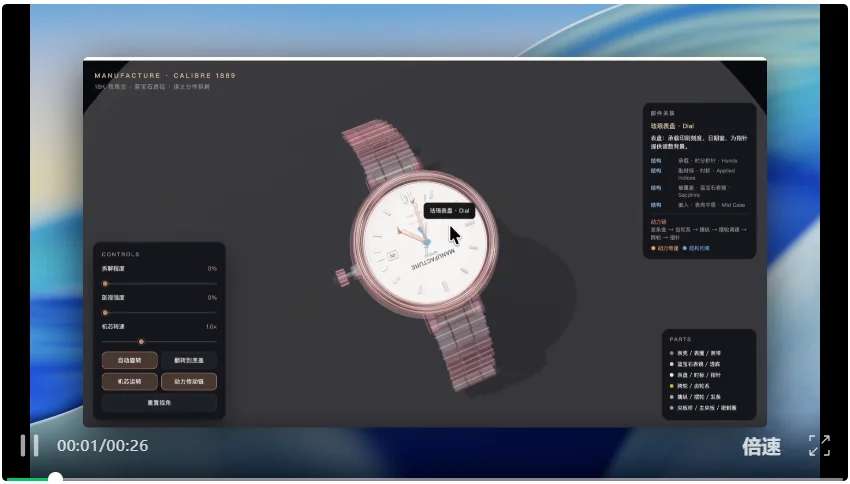Click the 拆解程度 slider handle at 0%

tap(105, 283)
